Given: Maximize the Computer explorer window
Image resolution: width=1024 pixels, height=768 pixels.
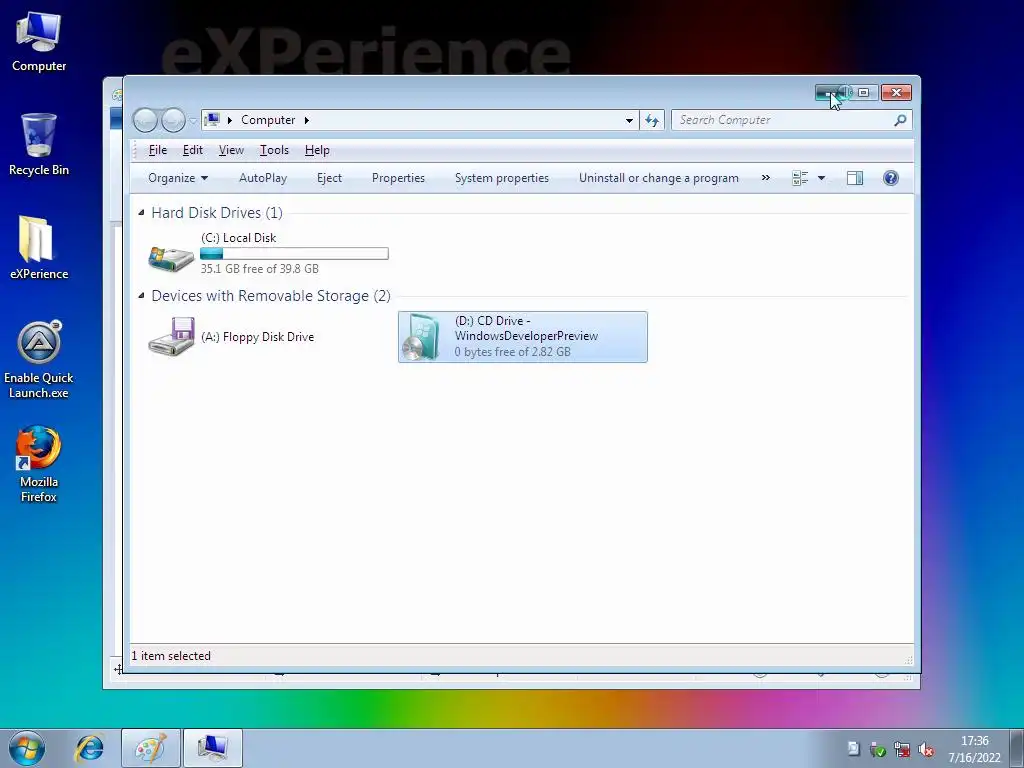Looking at the screenshot, I should tap(863, 93).
